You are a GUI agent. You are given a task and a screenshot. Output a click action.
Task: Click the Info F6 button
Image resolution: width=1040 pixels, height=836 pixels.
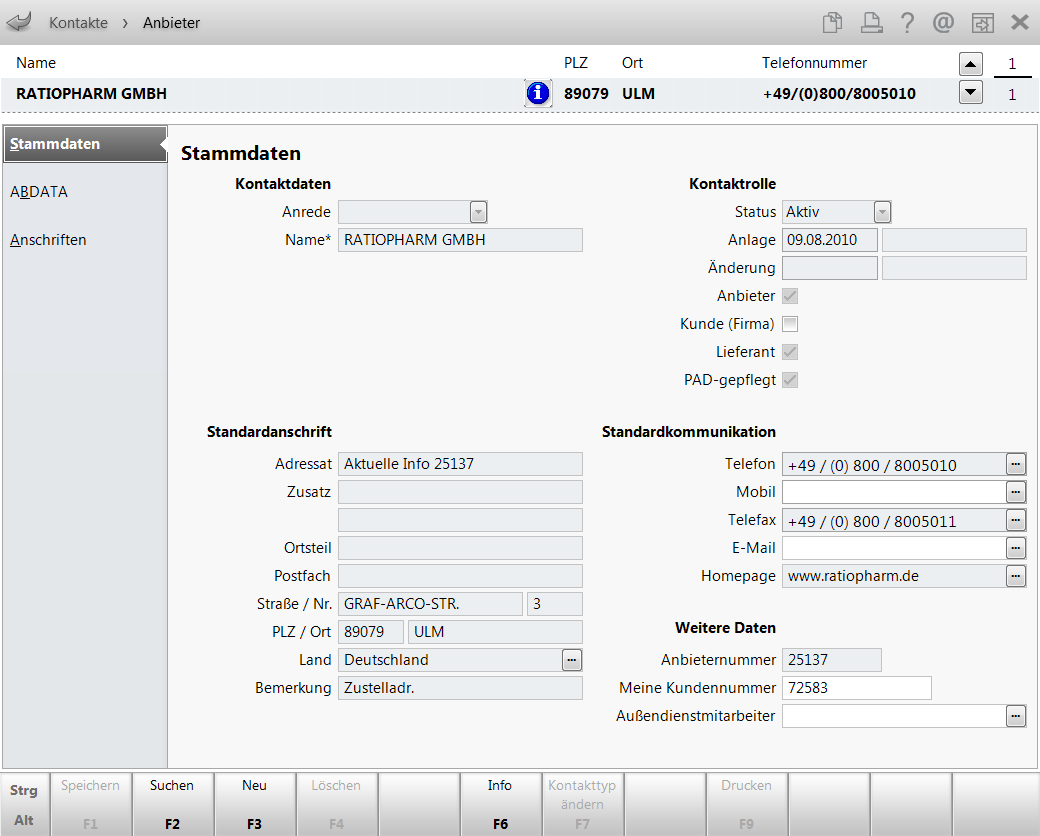point(500,804)
